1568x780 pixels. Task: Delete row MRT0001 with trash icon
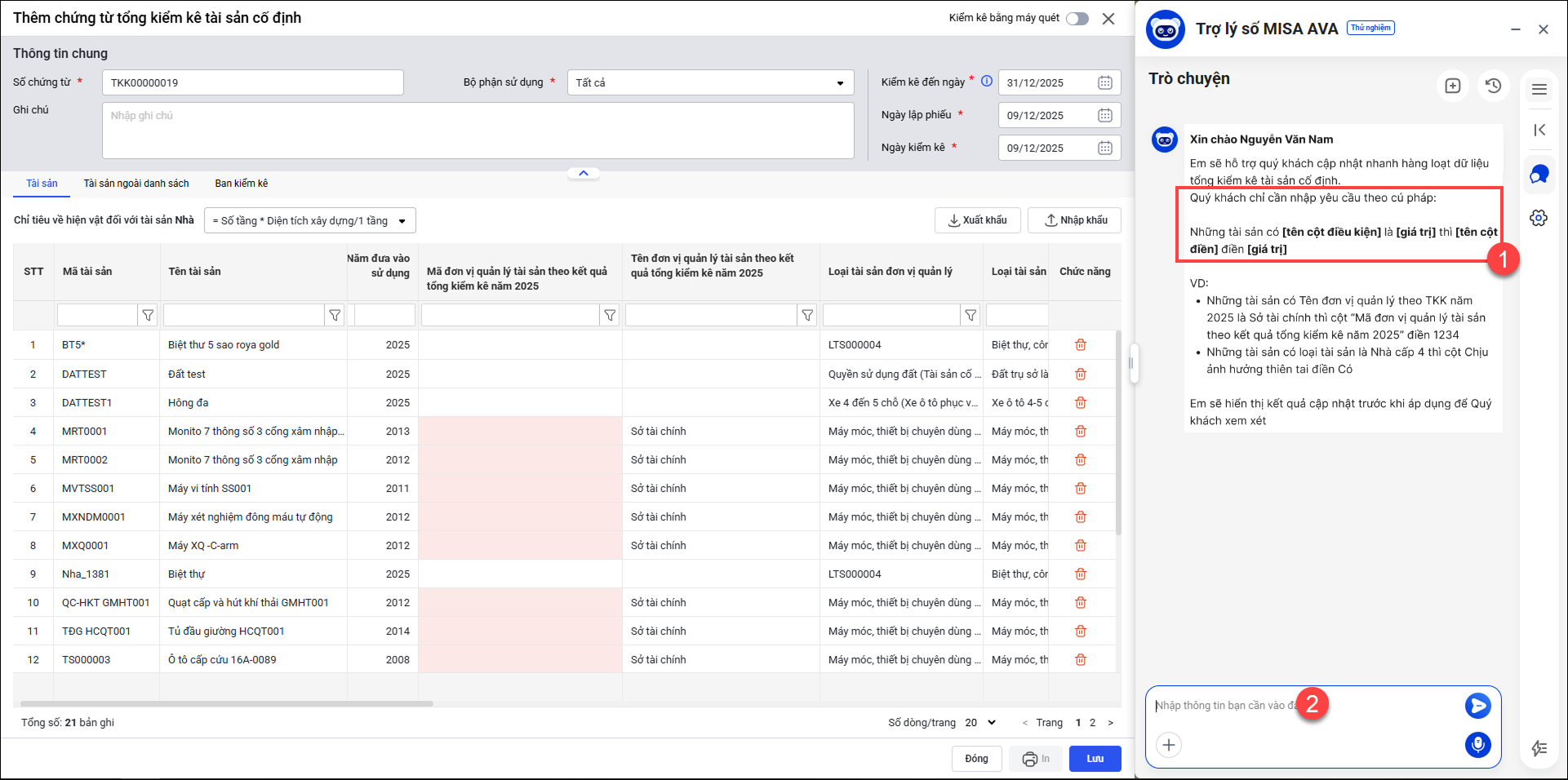[1081, 431]
